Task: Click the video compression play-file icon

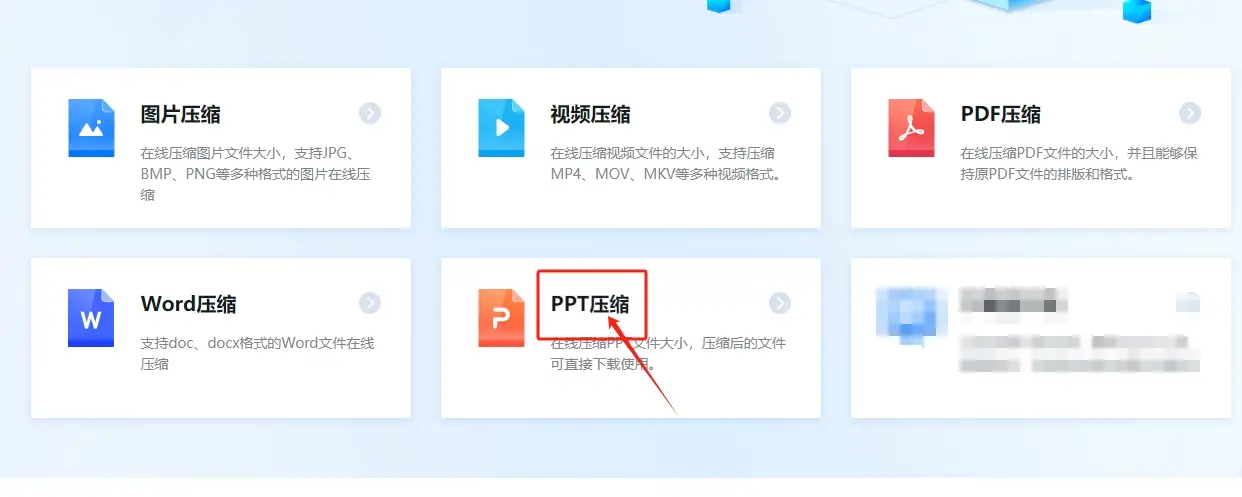Action: click(501, 128)
